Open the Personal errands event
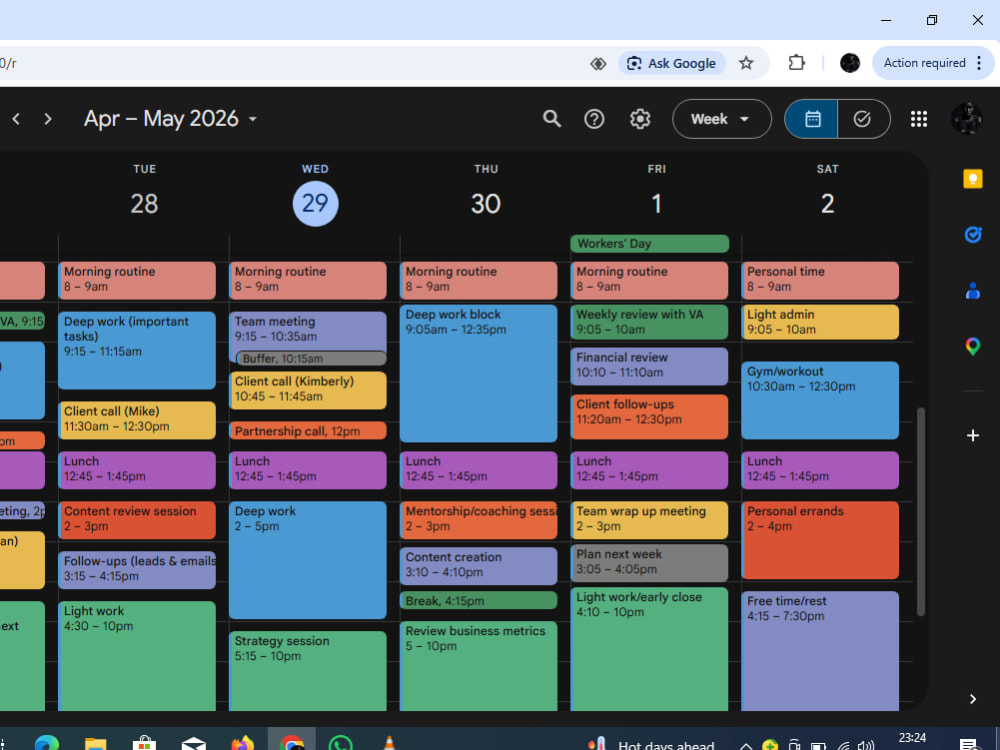 tap(820, 540)
